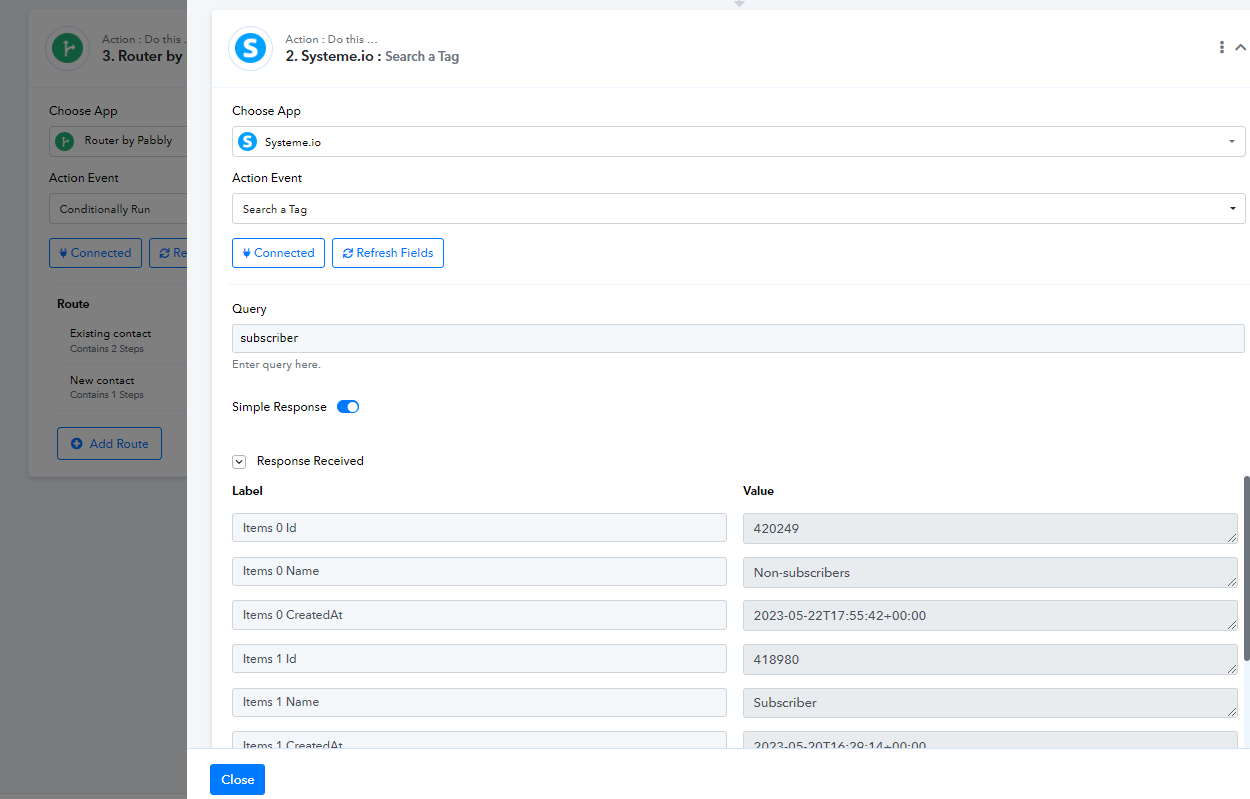
Task: Select the Non-subscribers value
Action: point(990,573)
